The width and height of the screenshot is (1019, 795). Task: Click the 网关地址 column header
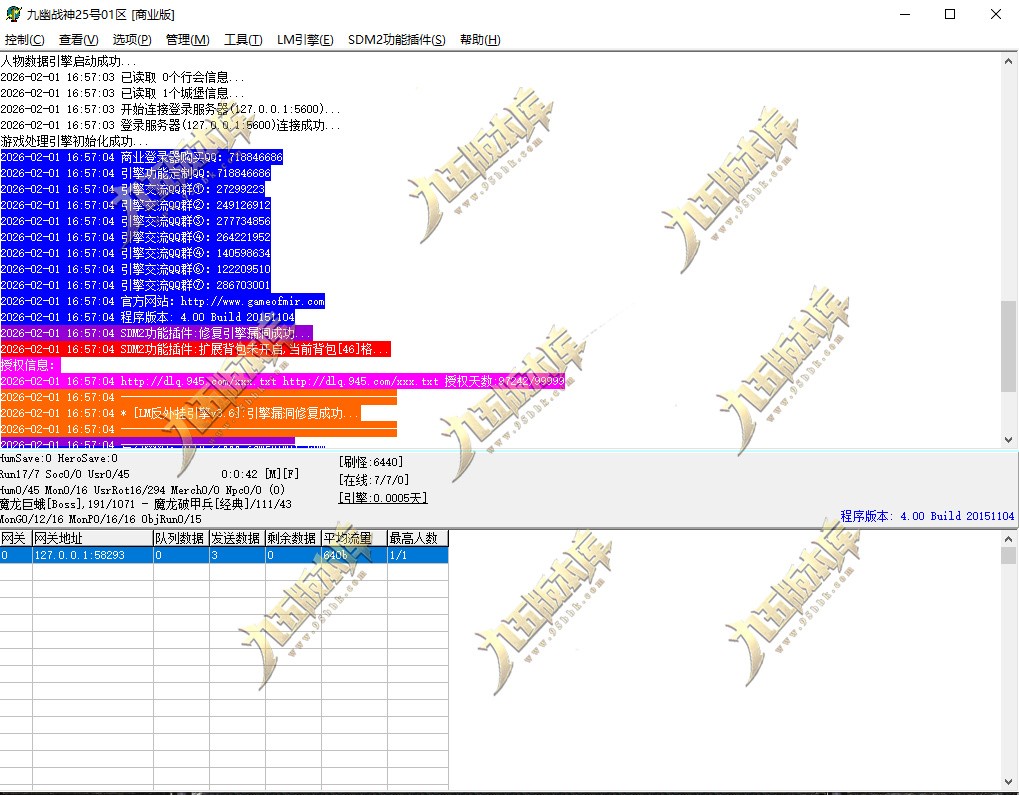tap(92, 538)
